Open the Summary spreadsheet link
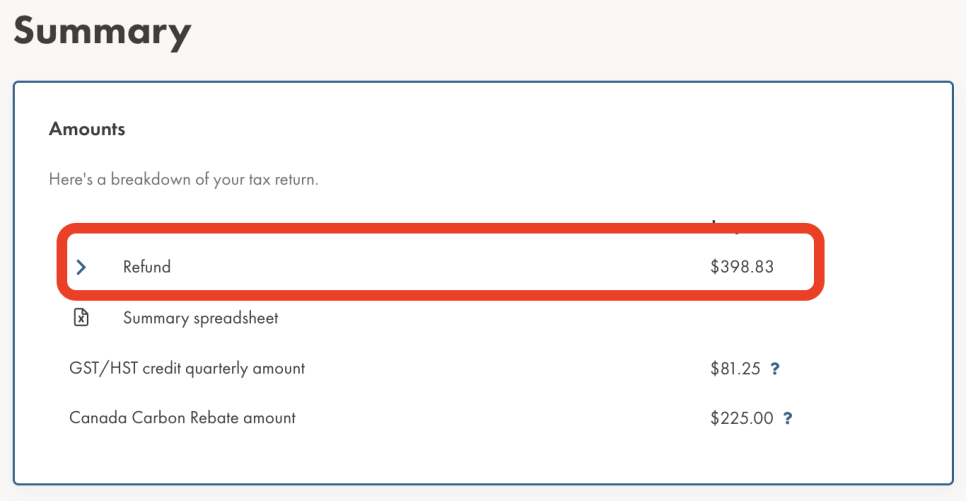 coord(200,318)
